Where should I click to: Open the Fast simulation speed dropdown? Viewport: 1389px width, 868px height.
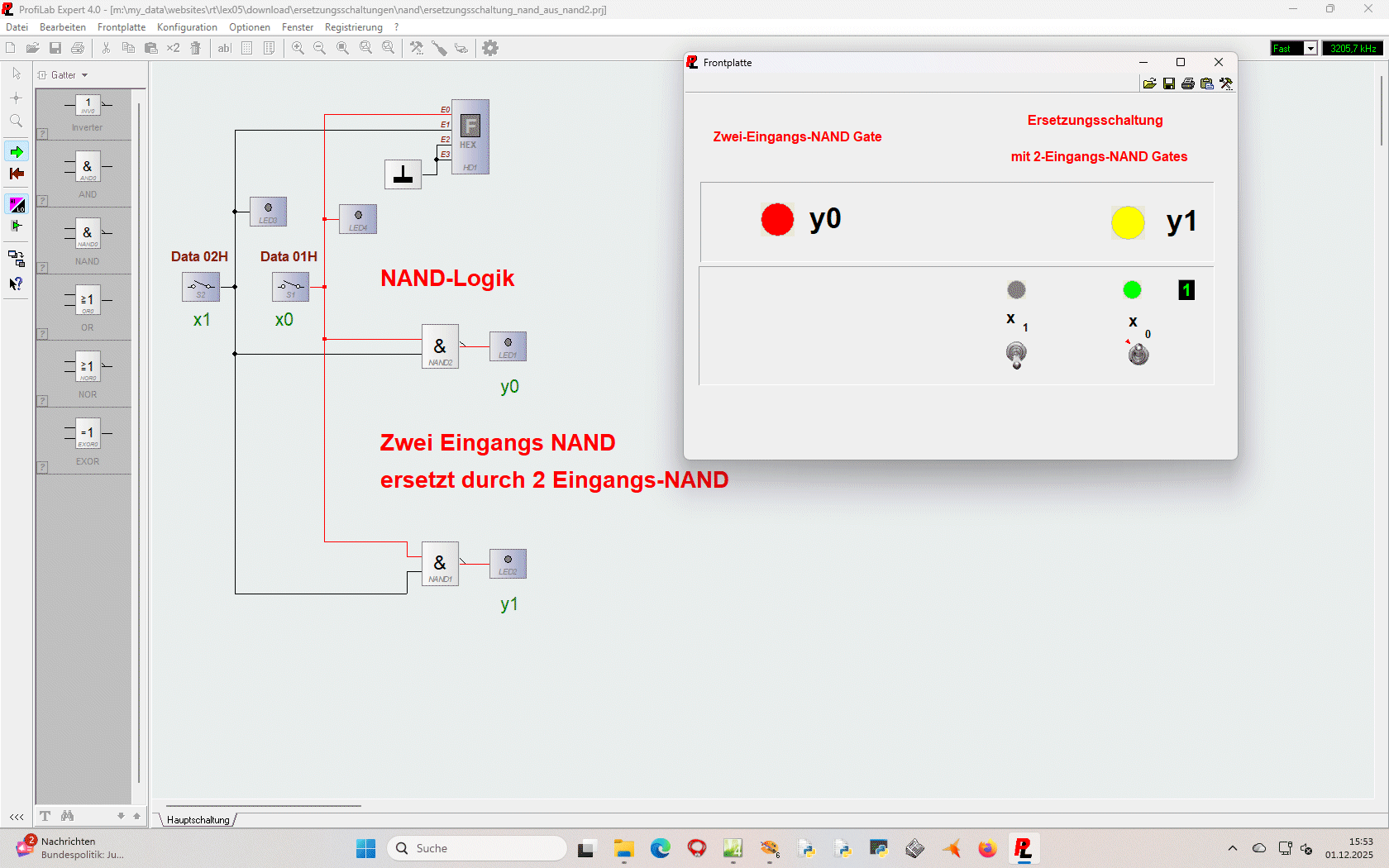1310,49
